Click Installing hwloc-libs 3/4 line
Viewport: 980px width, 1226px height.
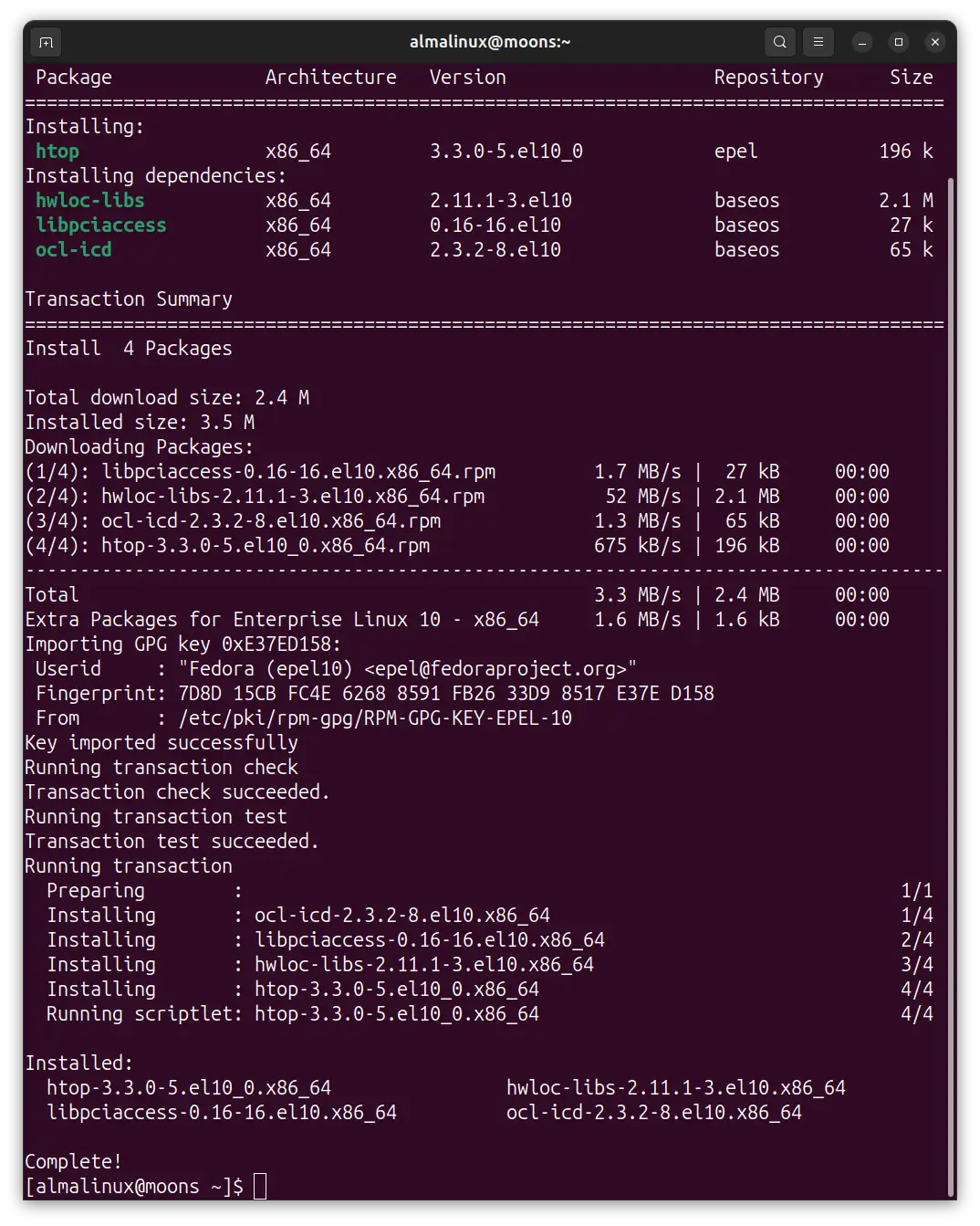pyautogui.click(x=490, y=965)
